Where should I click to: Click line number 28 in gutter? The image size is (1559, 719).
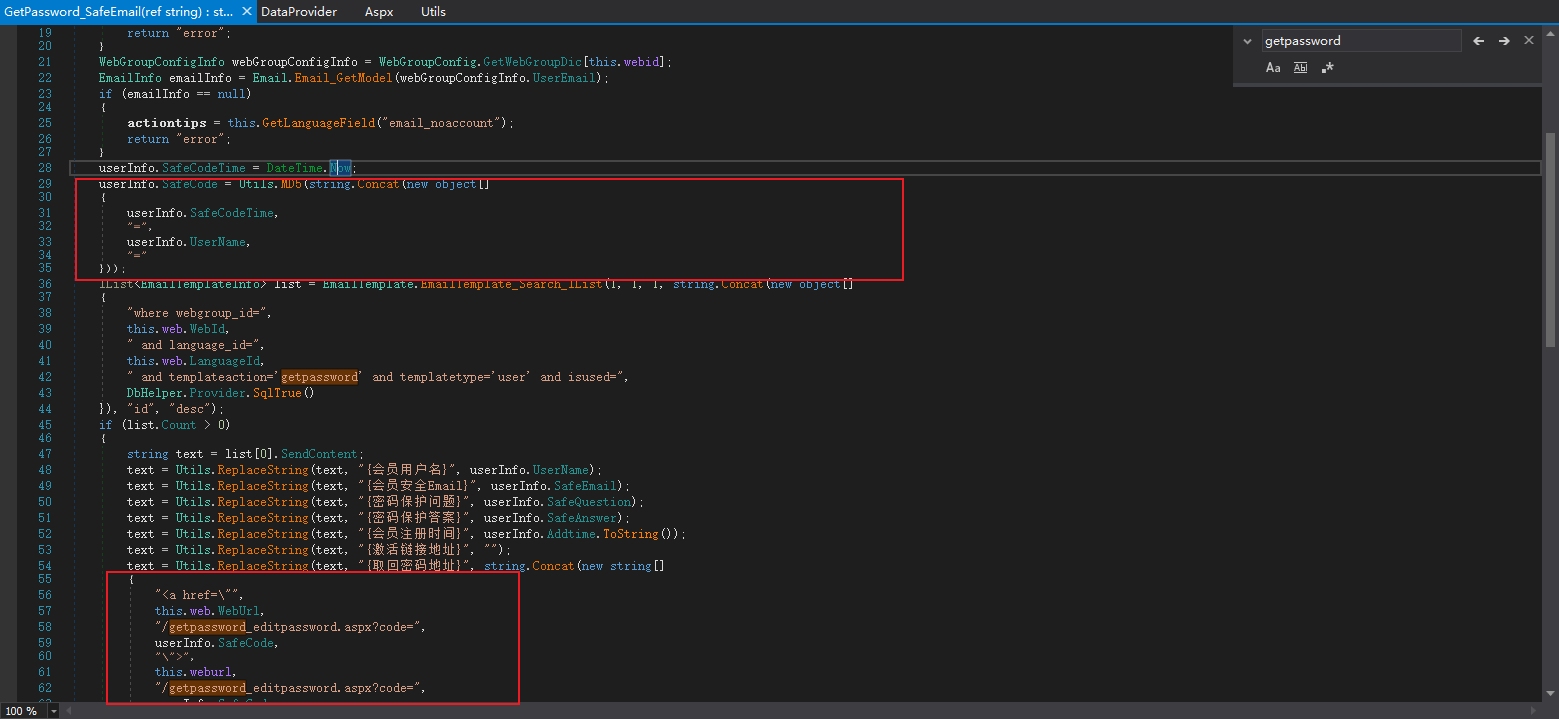[x=45, y=168]
